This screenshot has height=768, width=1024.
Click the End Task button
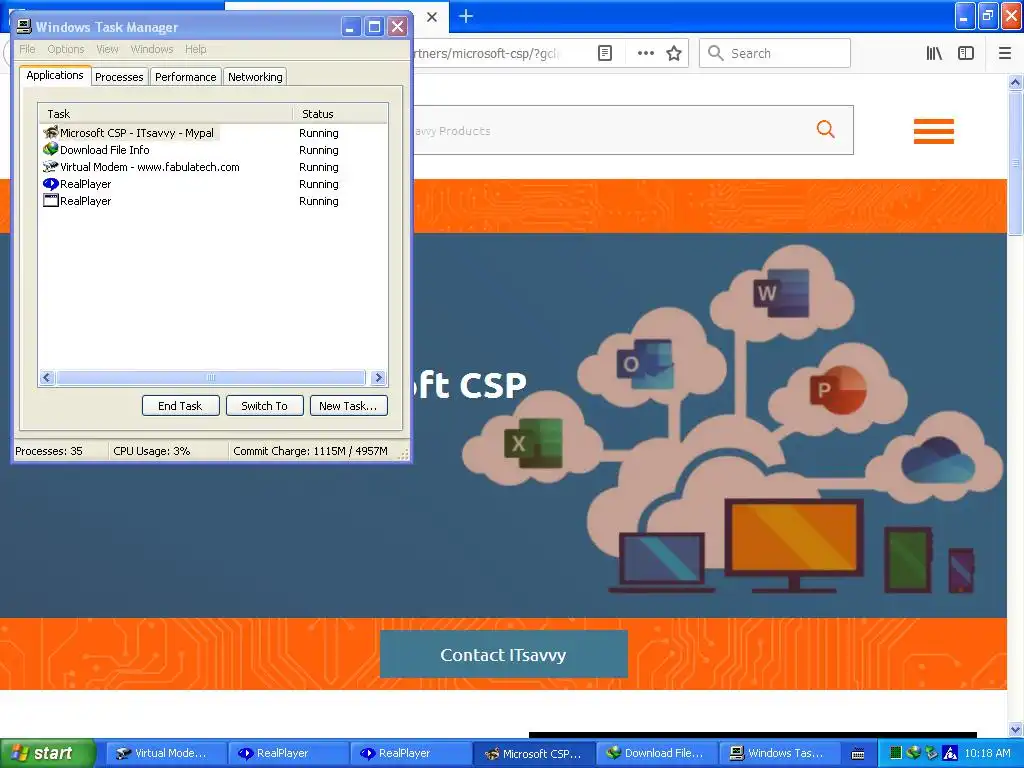pos(180,406)
